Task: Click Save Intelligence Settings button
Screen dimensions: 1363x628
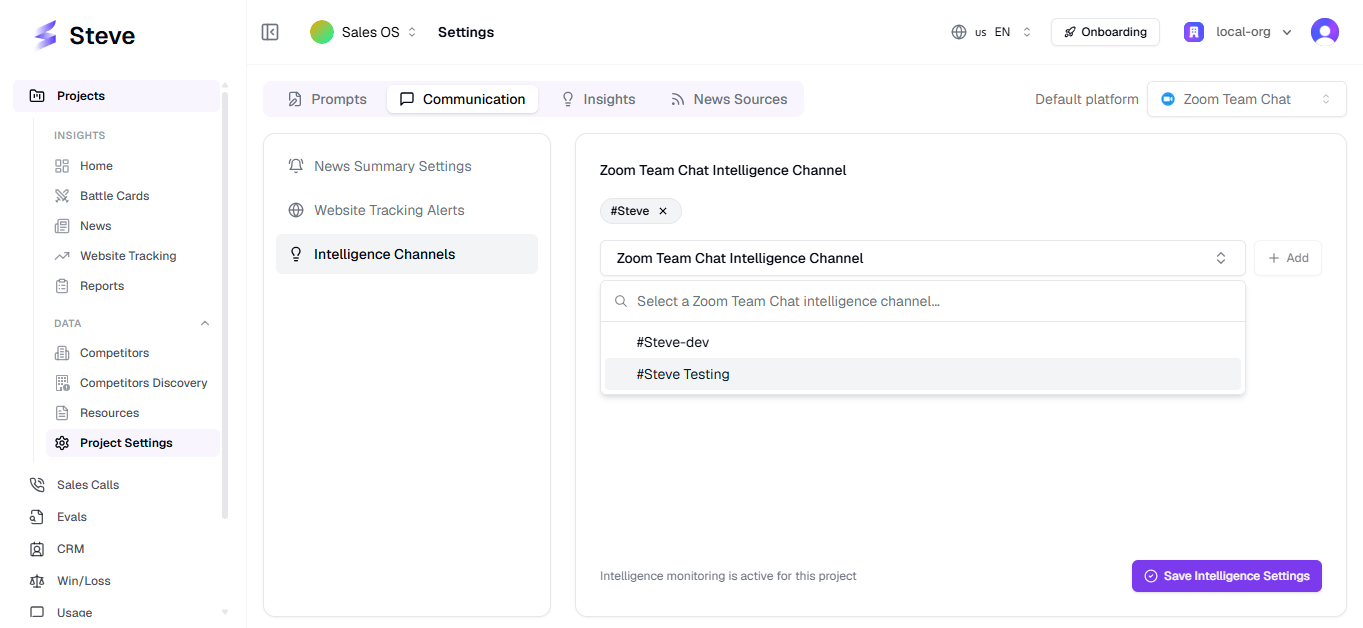Action: (1226, 576)
